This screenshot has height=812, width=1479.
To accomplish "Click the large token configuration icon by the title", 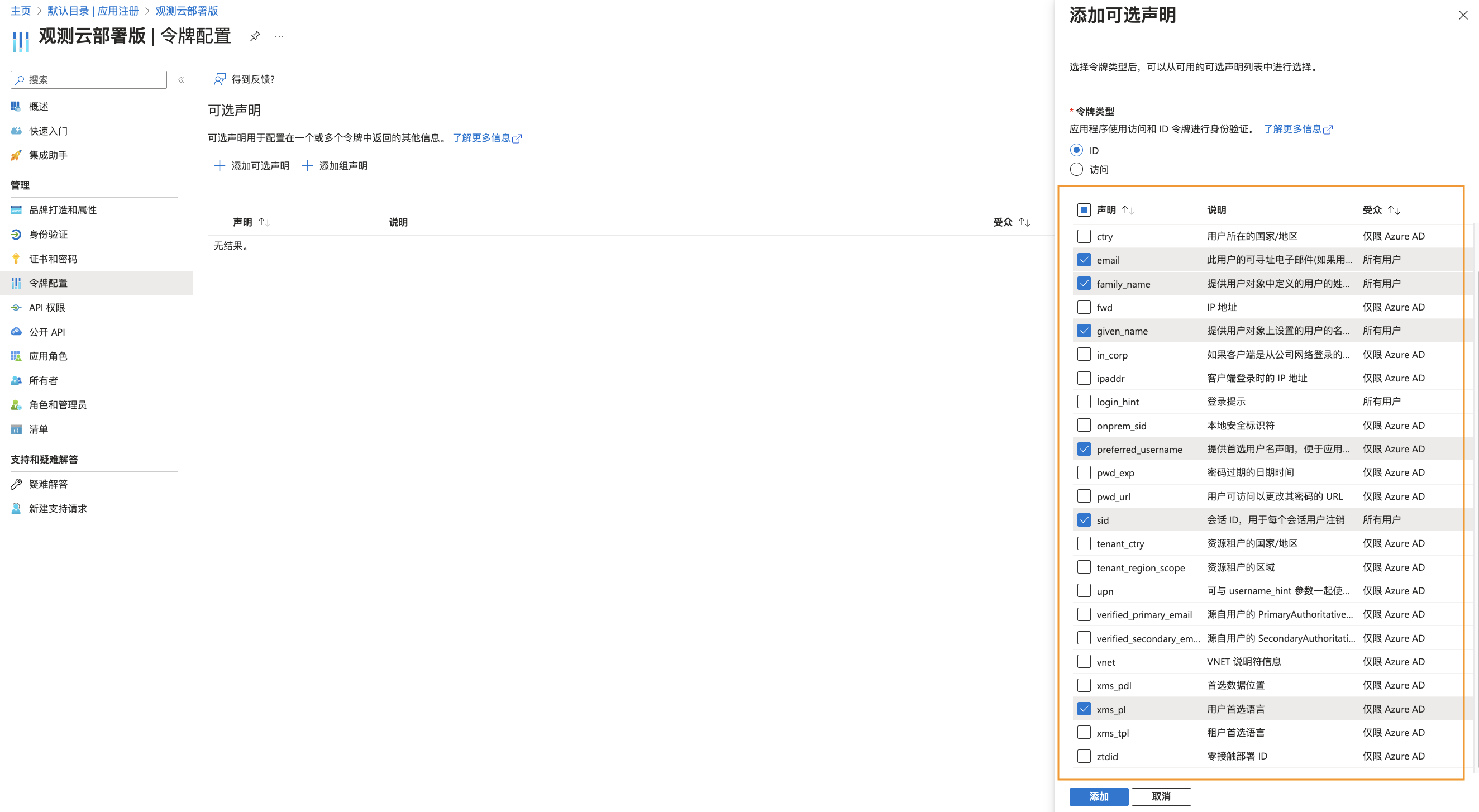I will coord(21,41).
